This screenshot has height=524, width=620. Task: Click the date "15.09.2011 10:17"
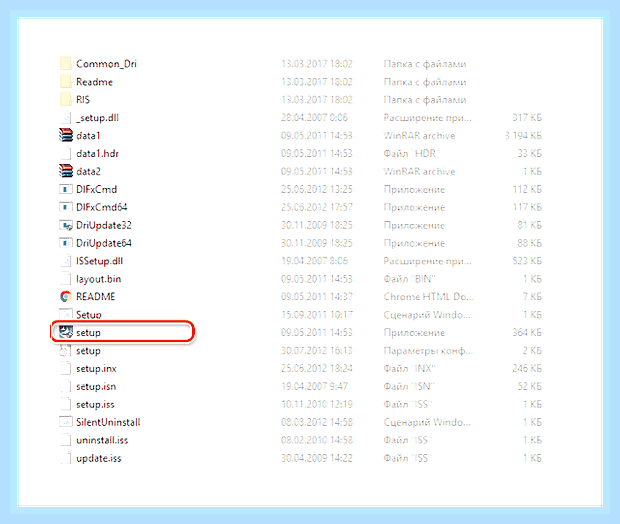317,314
